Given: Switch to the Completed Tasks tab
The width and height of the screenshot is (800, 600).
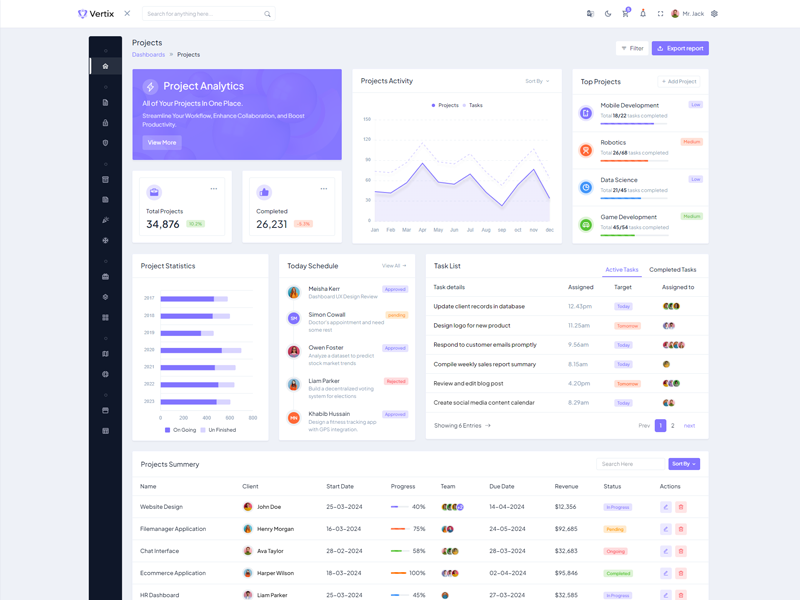Looking at the screenshot, I should tap(672, 270).
